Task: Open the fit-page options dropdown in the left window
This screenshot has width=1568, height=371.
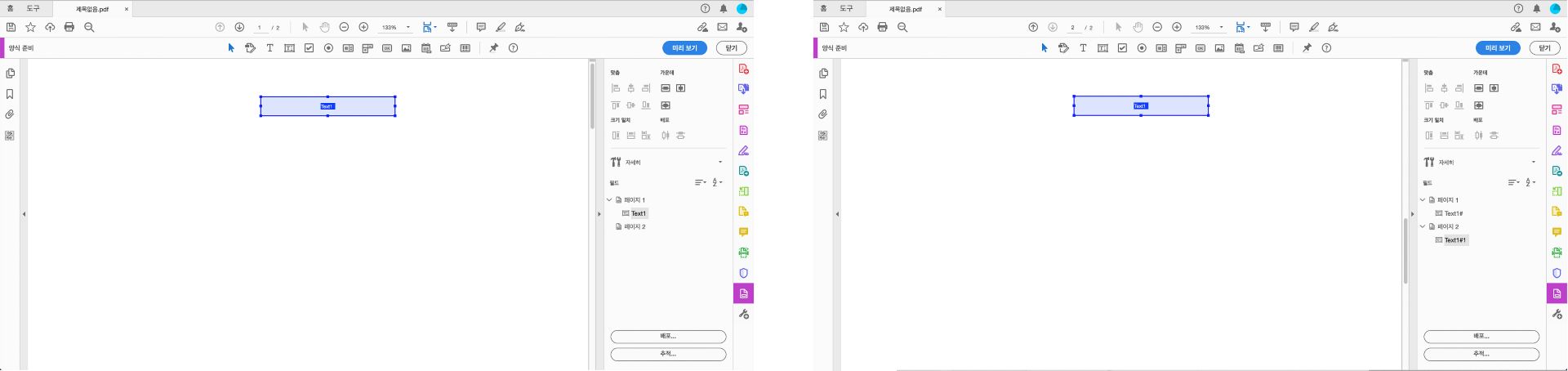Action: [x=435, y=27]
